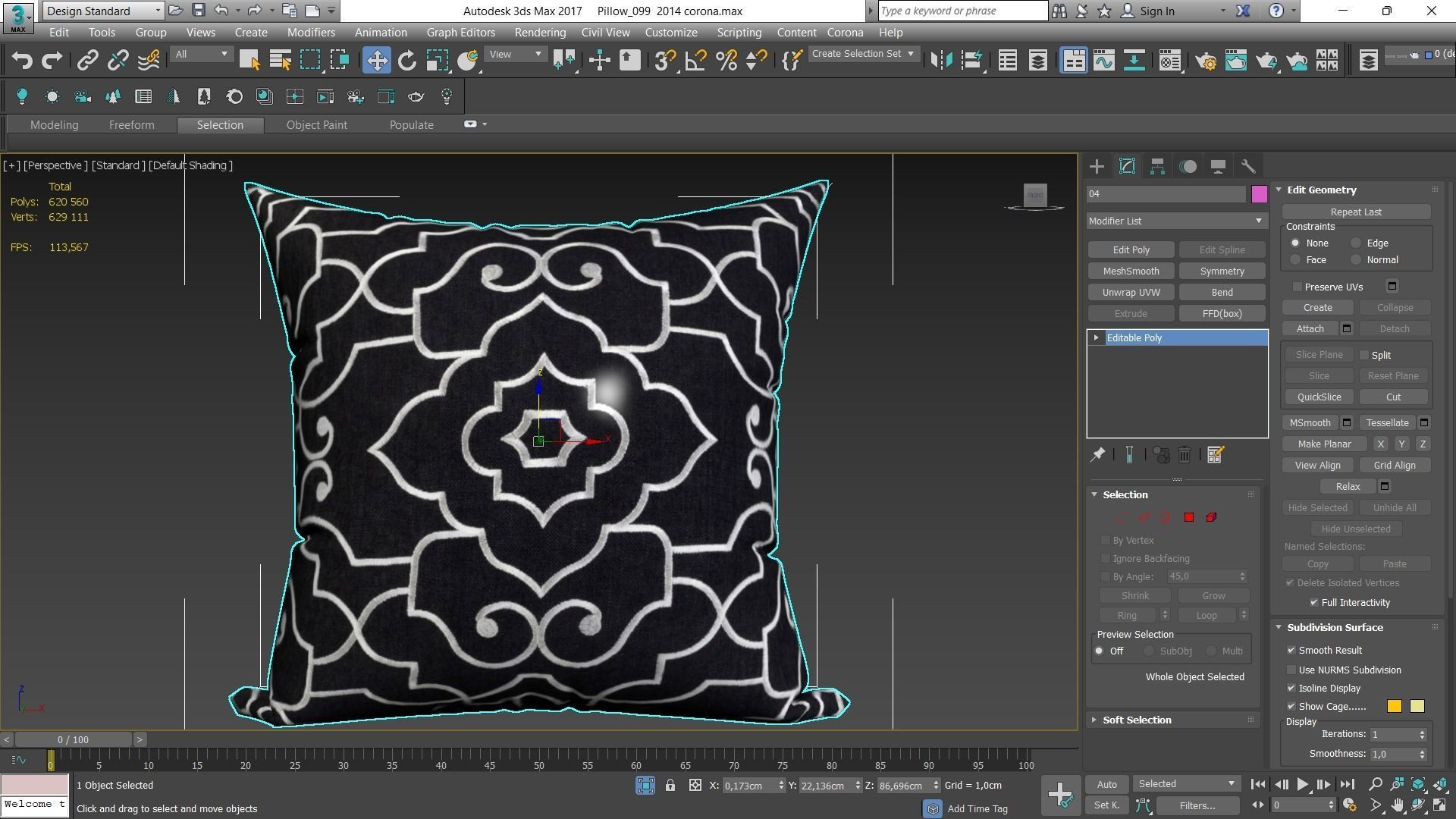Click Remove modifier trash icon
Screen dimensions: 1456x819
[1185, 455]
